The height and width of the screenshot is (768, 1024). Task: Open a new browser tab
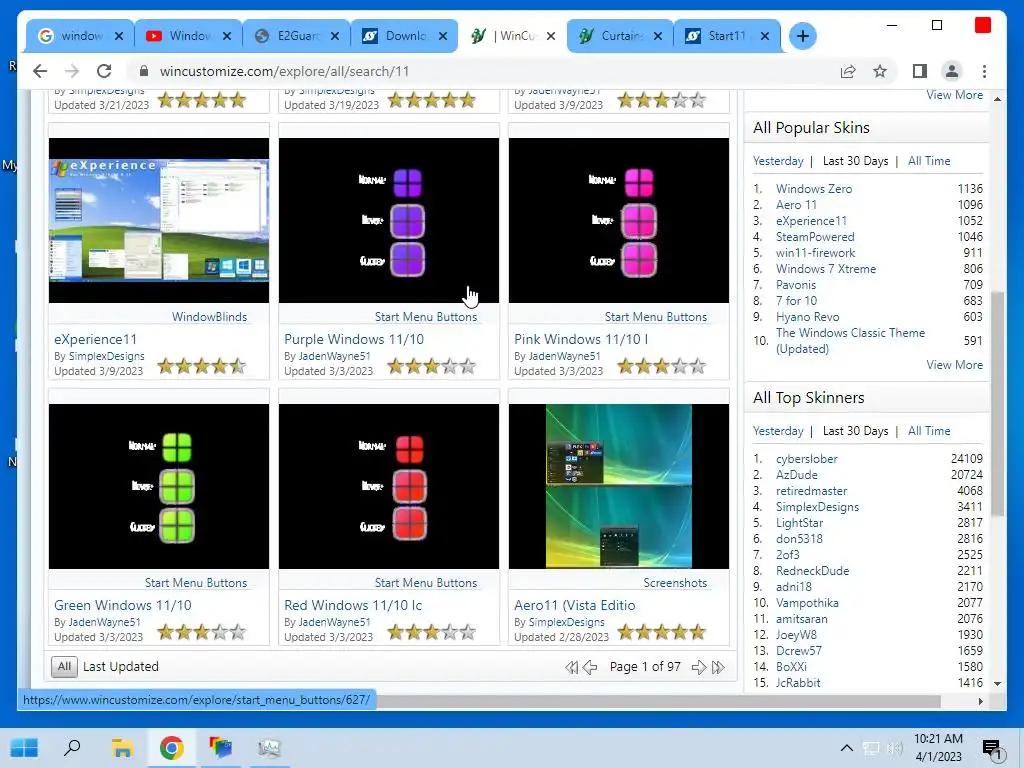click(x=803, y=36)
